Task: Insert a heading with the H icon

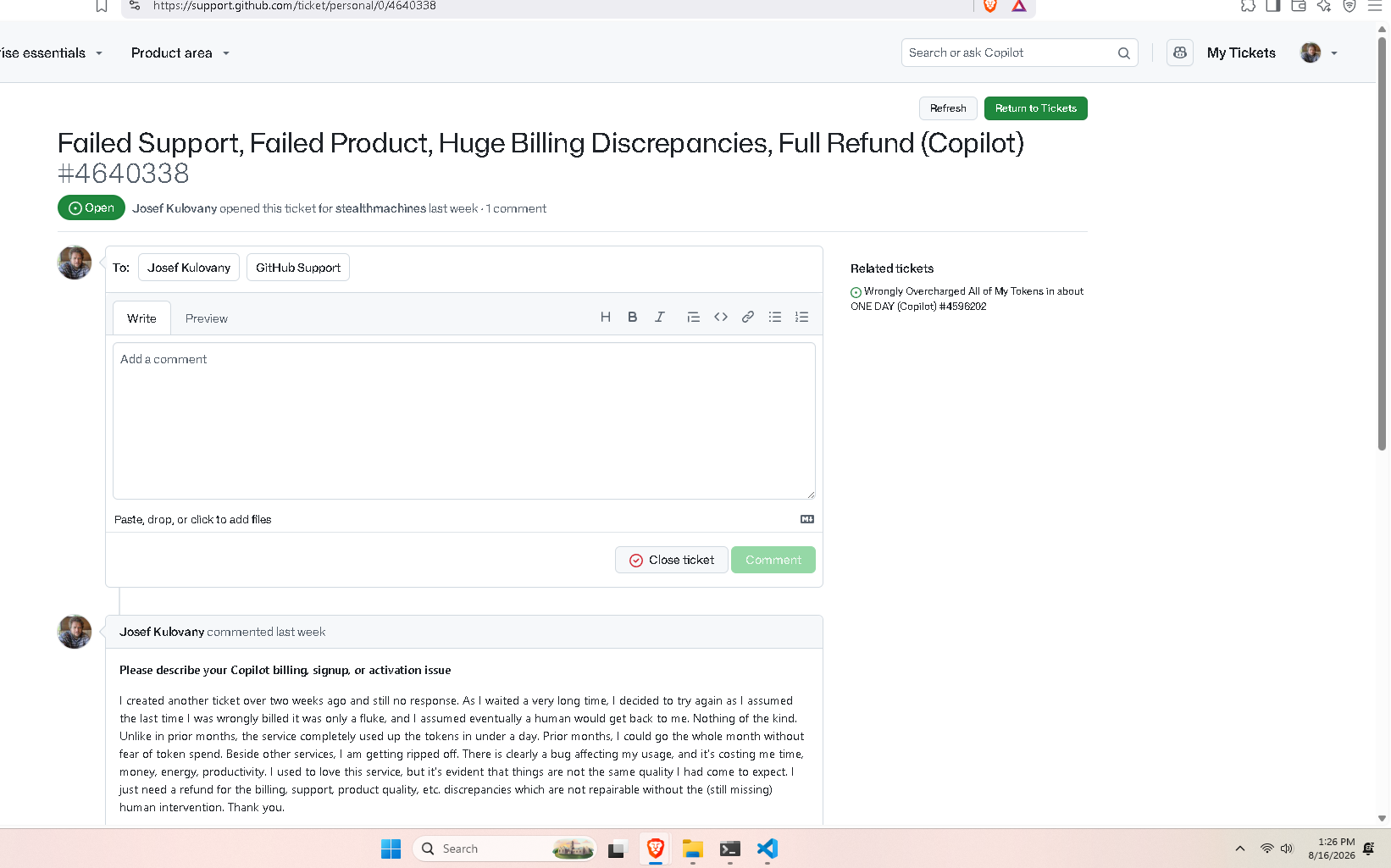Action: click(x=606, y=317)
